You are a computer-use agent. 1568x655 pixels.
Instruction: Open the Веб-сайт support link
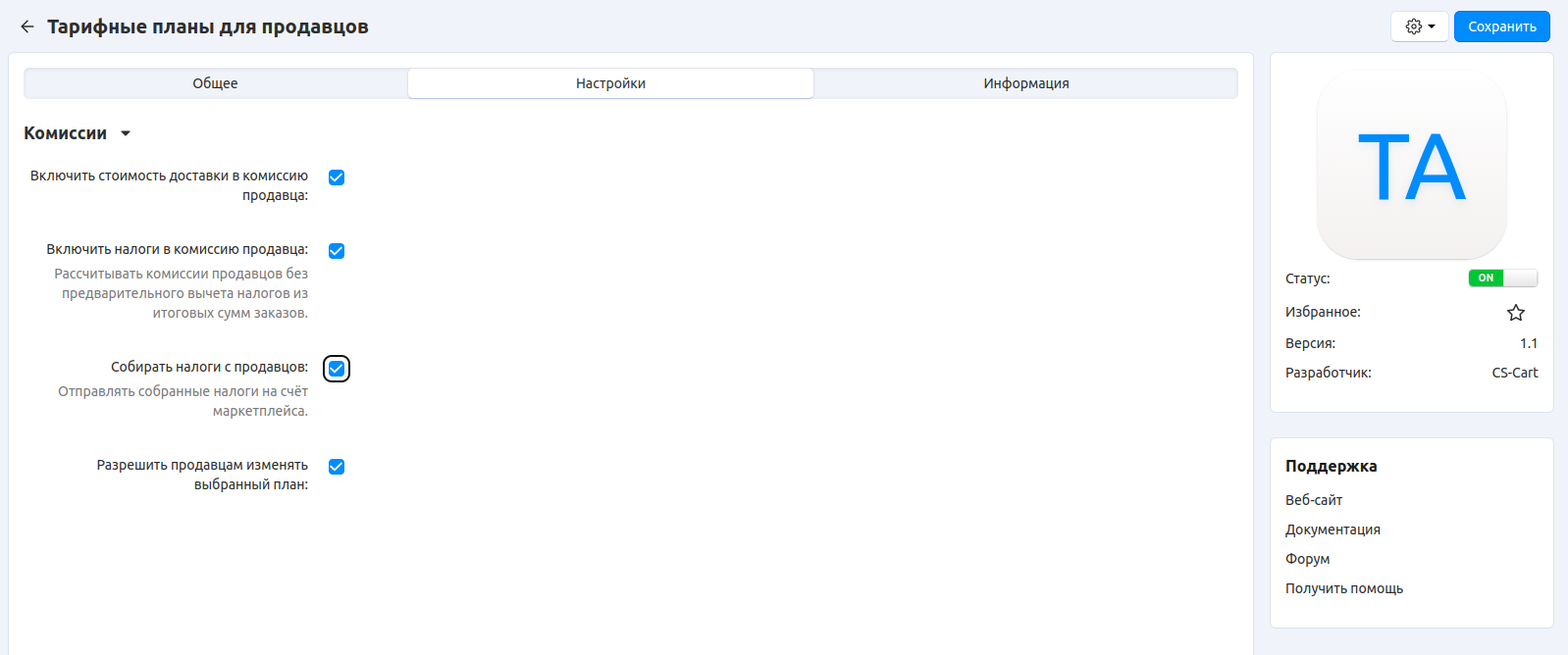[x=1314, y=500]
